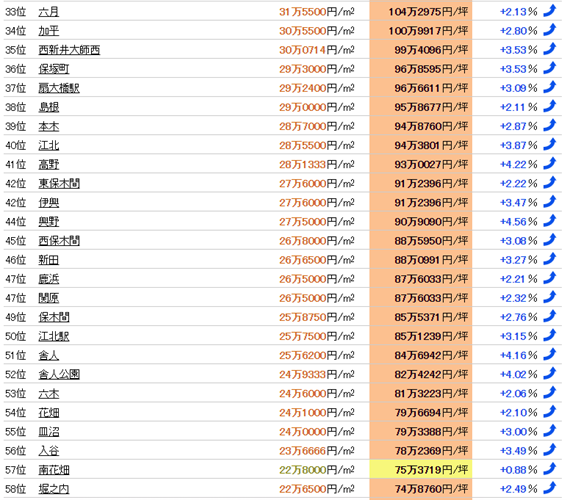This screenshot has height=500, width=567.
Task: Click the arrow icon next to +4.56%
Action: click(x=550, y=221)
